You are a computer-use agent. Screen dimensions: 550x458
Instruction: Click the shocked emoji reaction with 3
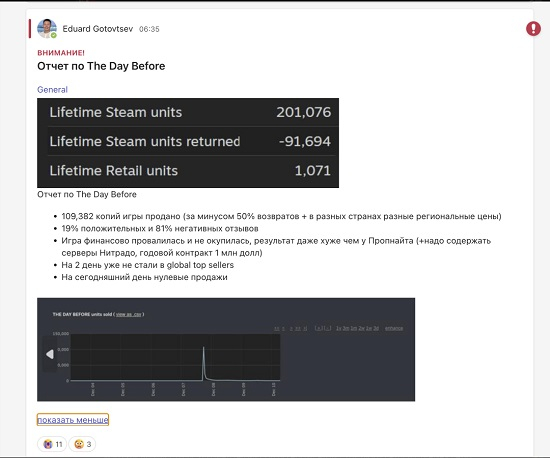pos(82,444)
